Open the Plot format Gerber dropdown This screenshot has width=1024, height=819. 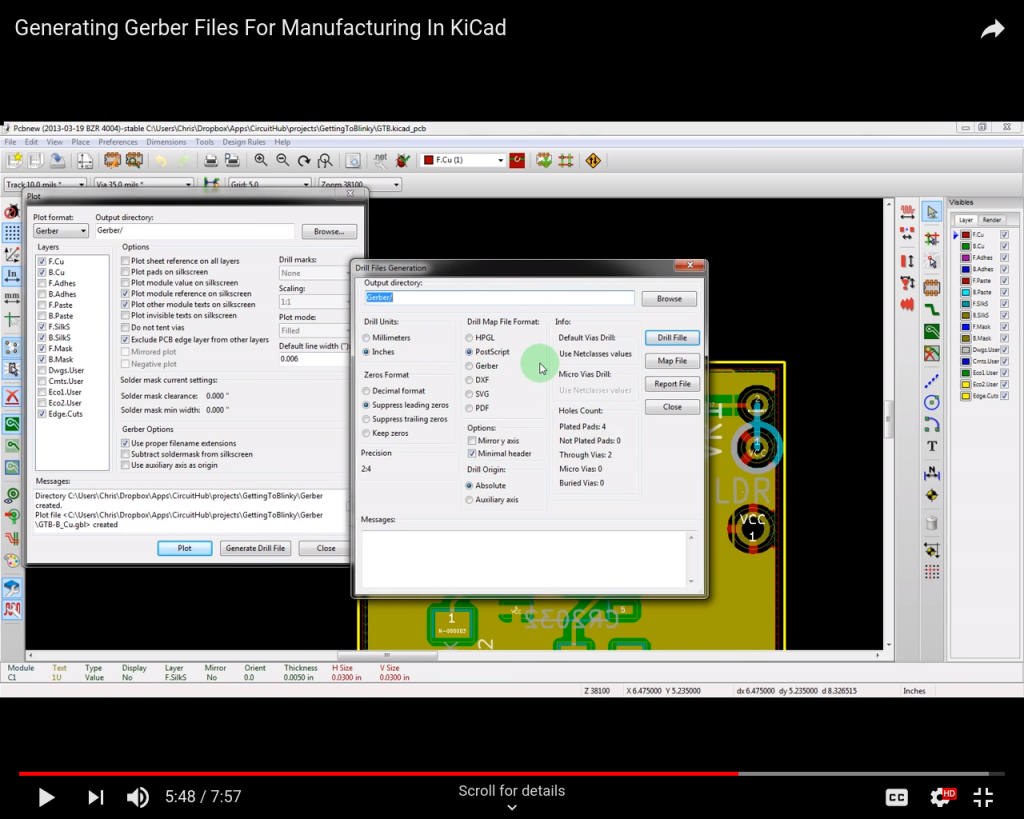point(61,231)
